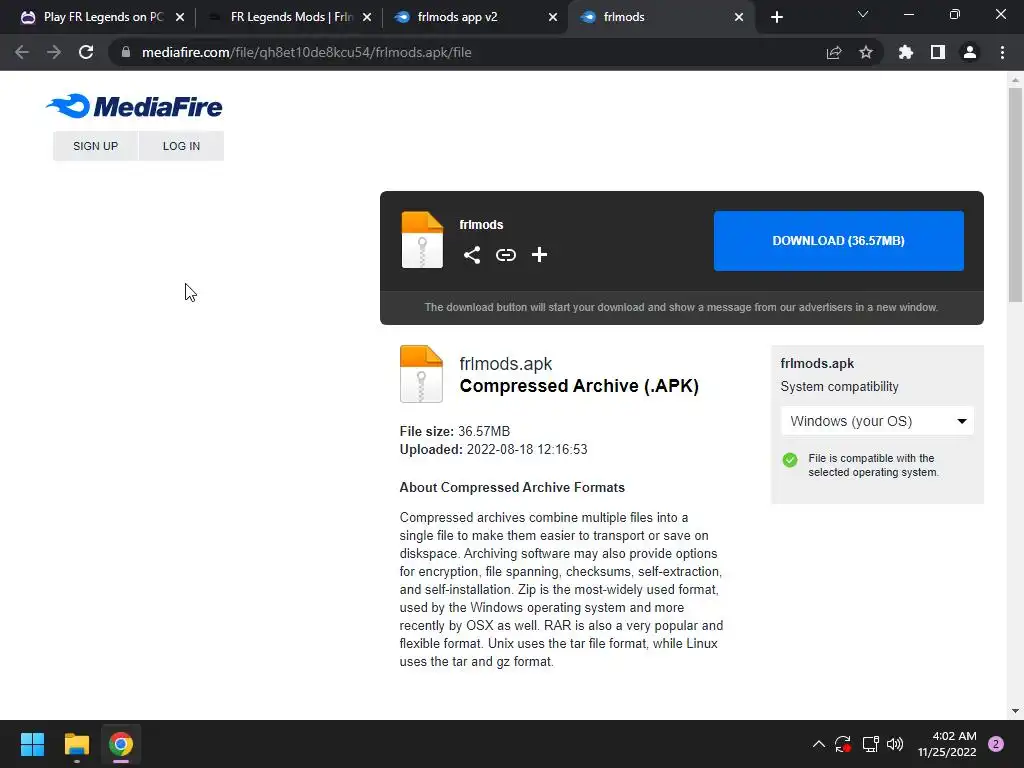Click the lock site info icon
This screenshot has width=1024, height=768.
pos(126,52)
